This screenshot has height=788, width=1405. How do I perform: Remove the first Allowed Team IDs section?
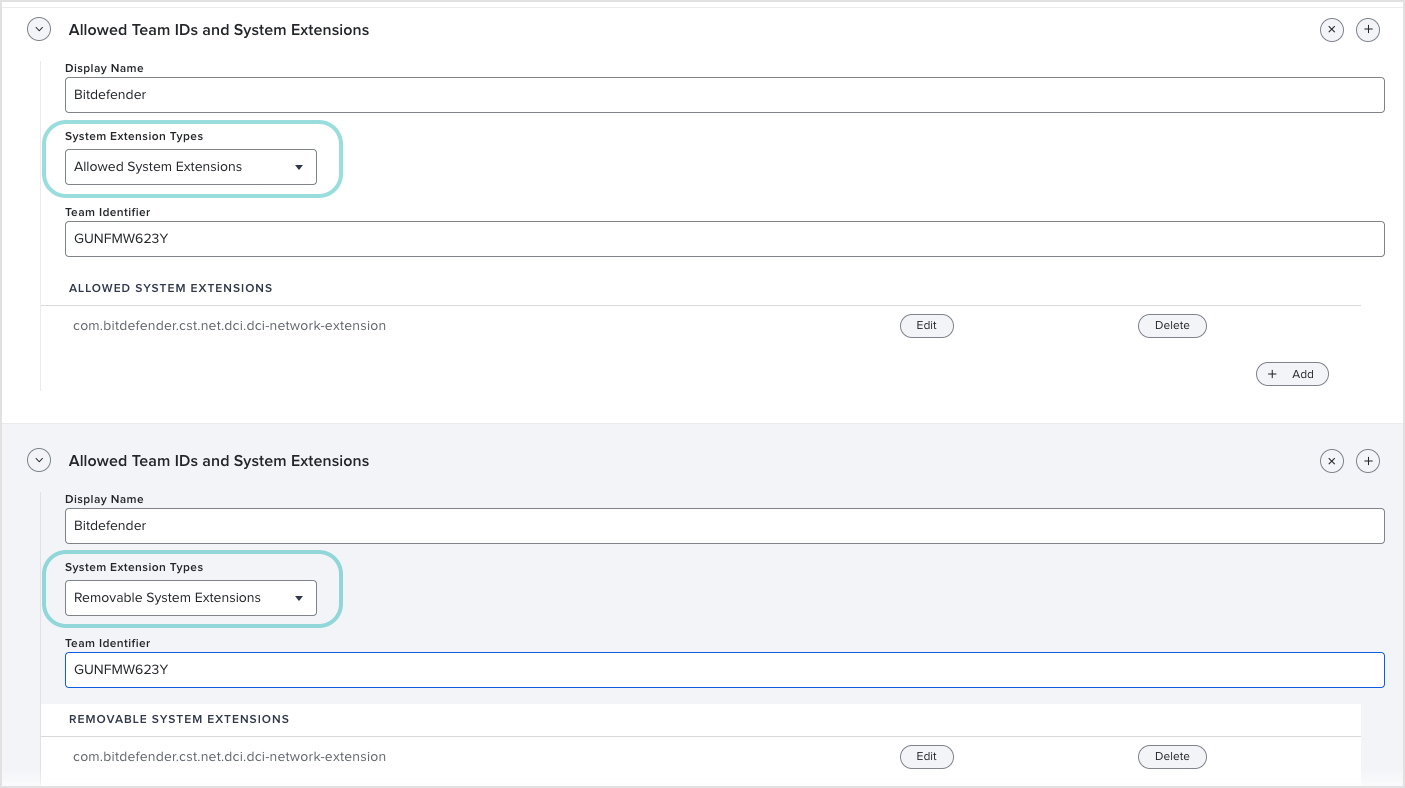(1331, 29)
